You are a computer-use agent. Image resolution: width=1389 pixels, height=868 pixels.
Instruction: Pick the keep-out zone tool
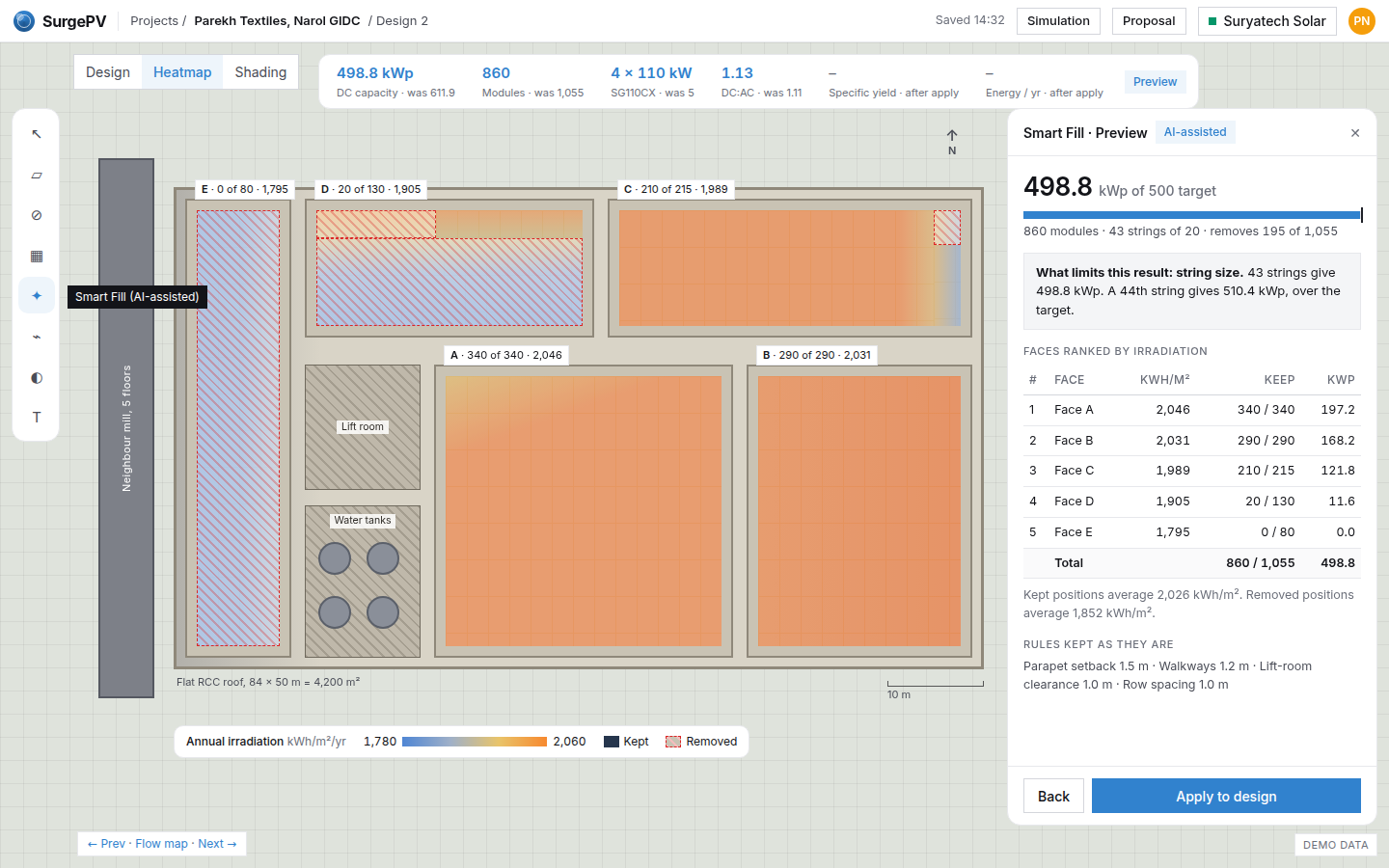coord(37,215)
